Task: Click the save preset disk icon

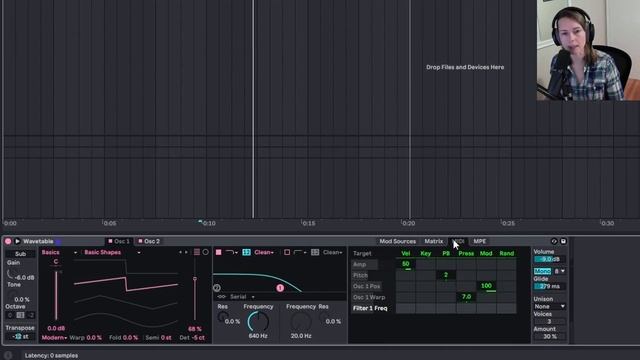Action: (x=563, y=241)
